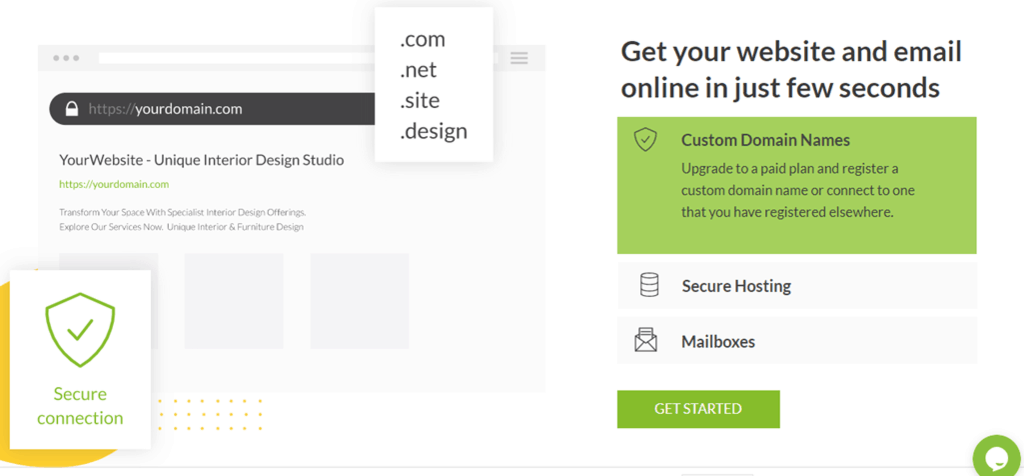This screenshot has height=476, width=1024.
Task: Select the .net domain extension
Action: click(419, 70)
